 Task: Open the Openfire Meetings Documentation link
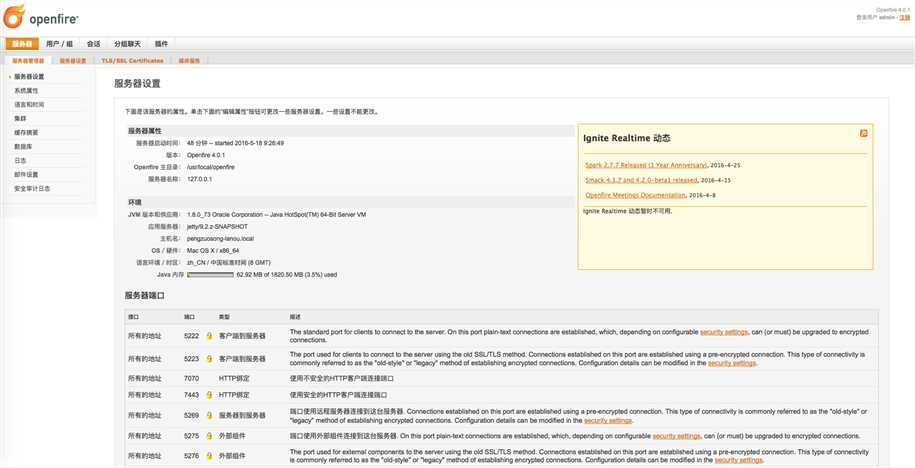tap(635, 195)
